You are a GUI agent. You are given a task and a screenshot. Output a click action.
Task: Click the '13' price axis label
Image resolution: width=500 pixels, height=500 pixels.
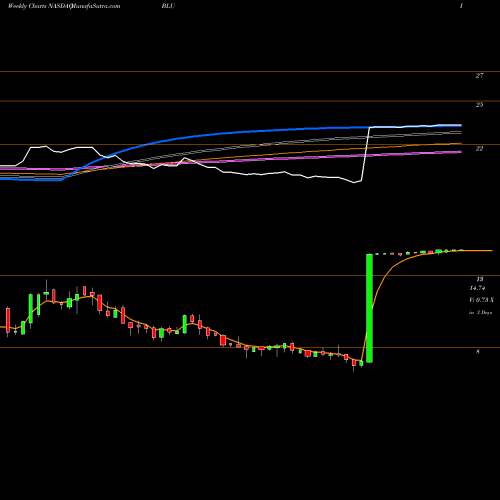click(x=480, y=279)
